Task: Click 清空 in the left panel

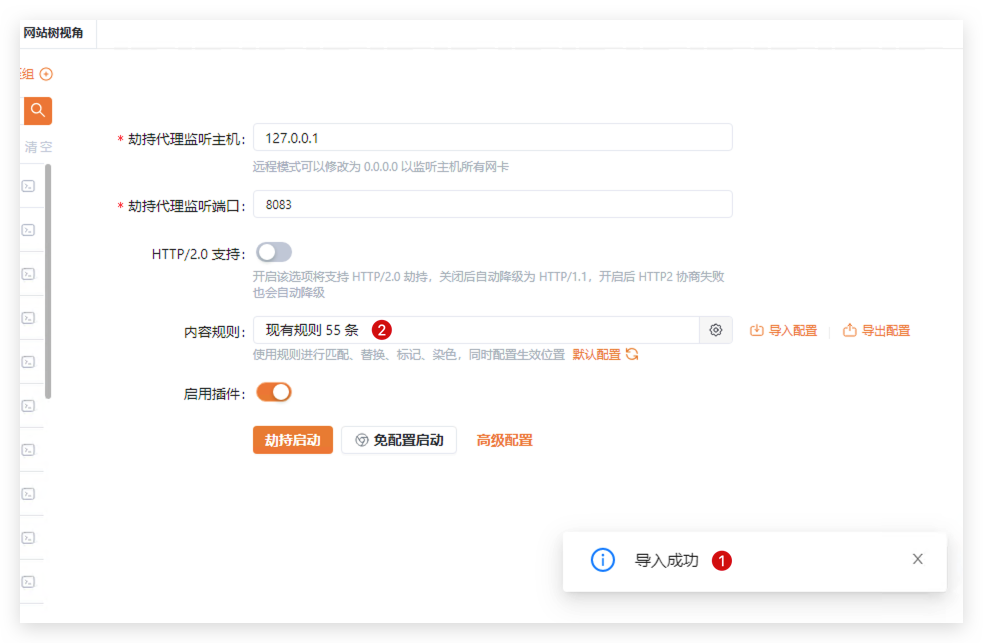Action: pos(38,147)
